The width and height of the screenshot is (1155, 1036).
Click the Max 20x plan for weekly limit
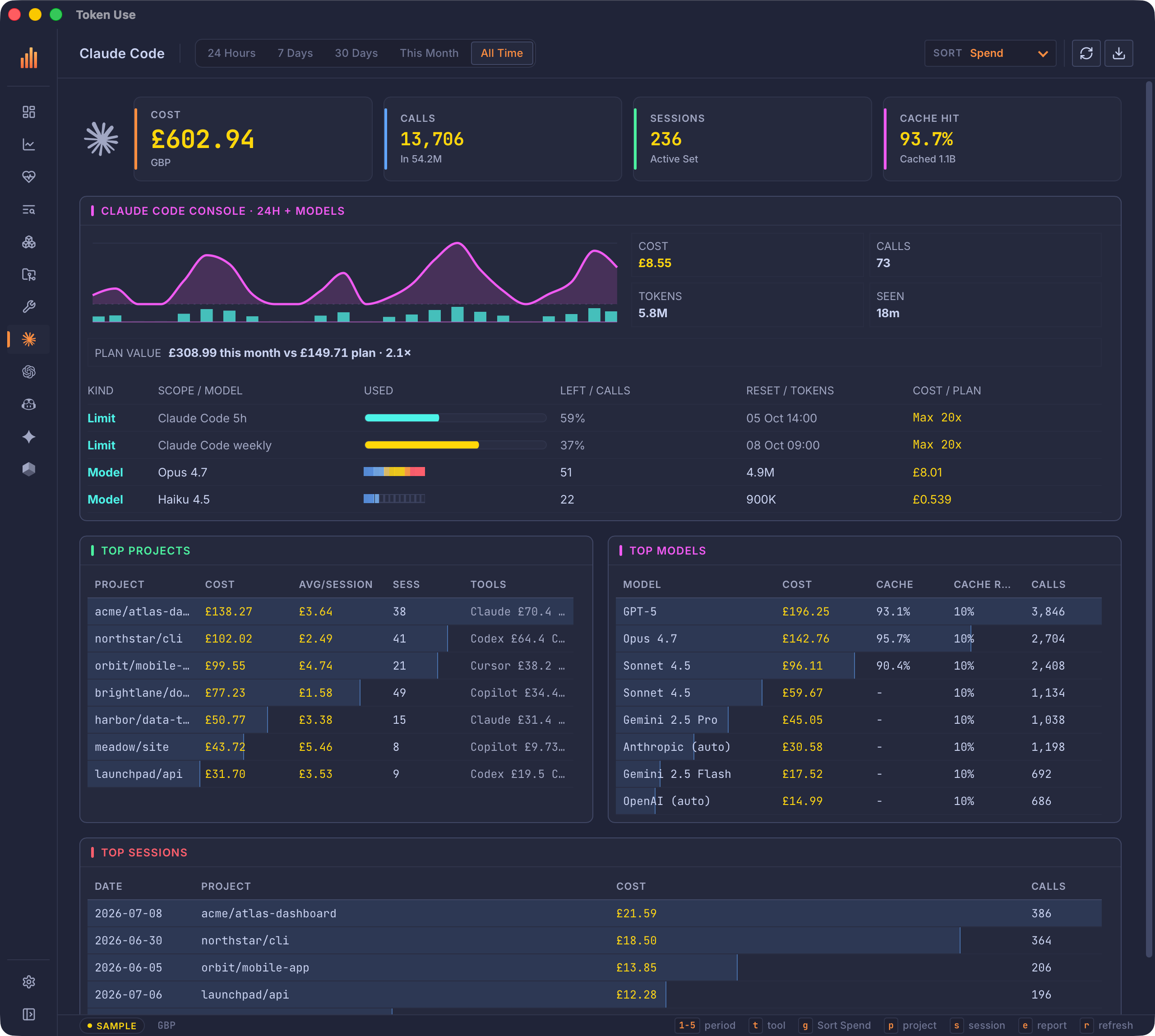(937, 444)
